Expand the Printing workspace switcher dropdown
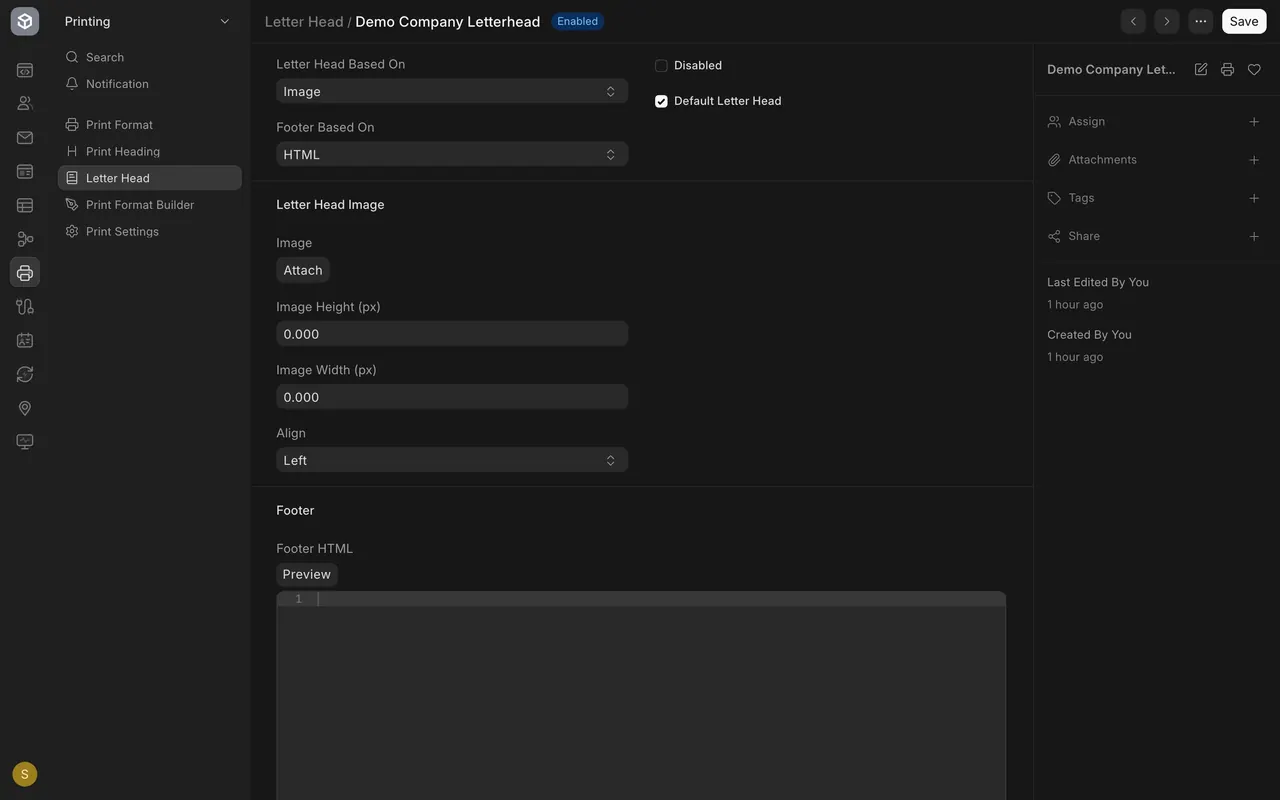 [x=148, y=21]
